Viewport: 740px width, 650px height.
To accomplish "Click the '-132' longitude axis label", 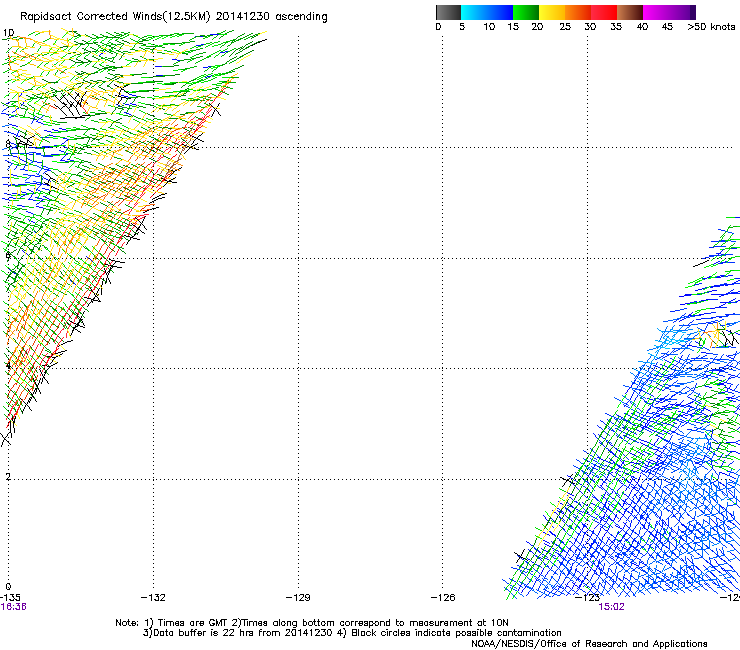I will click(x=153, y=598).
